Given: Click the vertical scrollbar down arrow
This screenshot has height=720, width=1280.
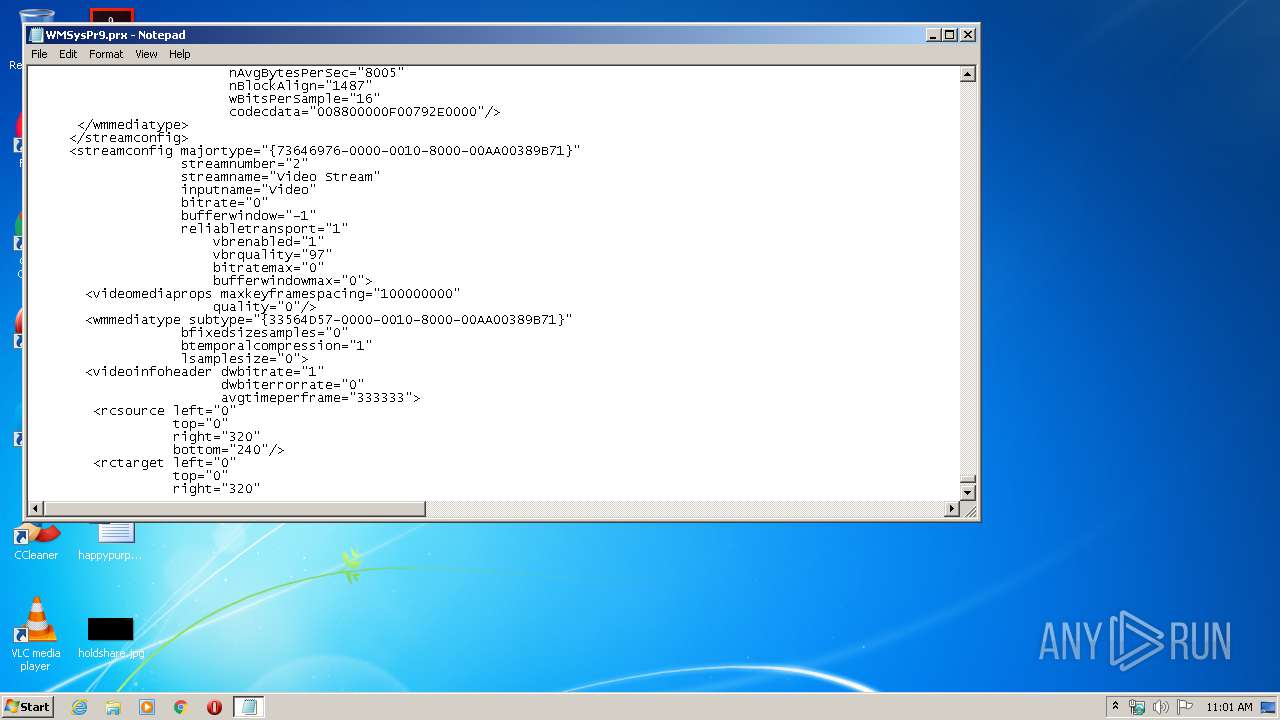Looking at the screenshot, I should 967,493.
